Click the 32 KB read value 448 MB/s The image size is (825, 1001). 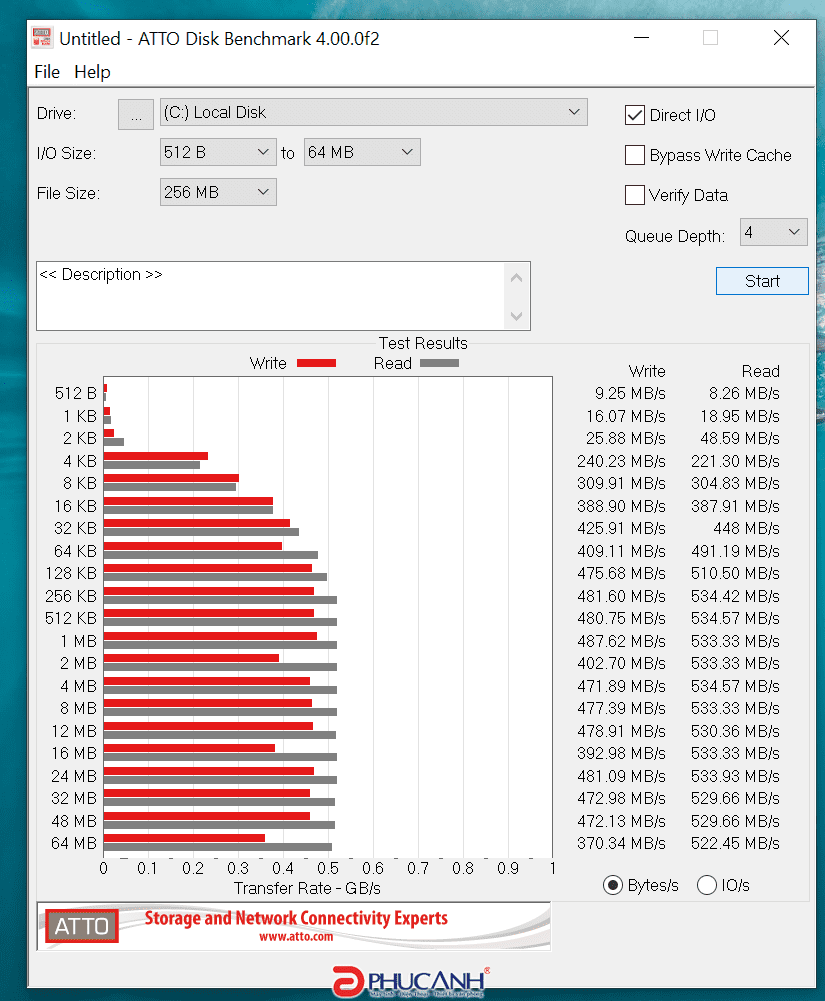(x=746, y=529)
